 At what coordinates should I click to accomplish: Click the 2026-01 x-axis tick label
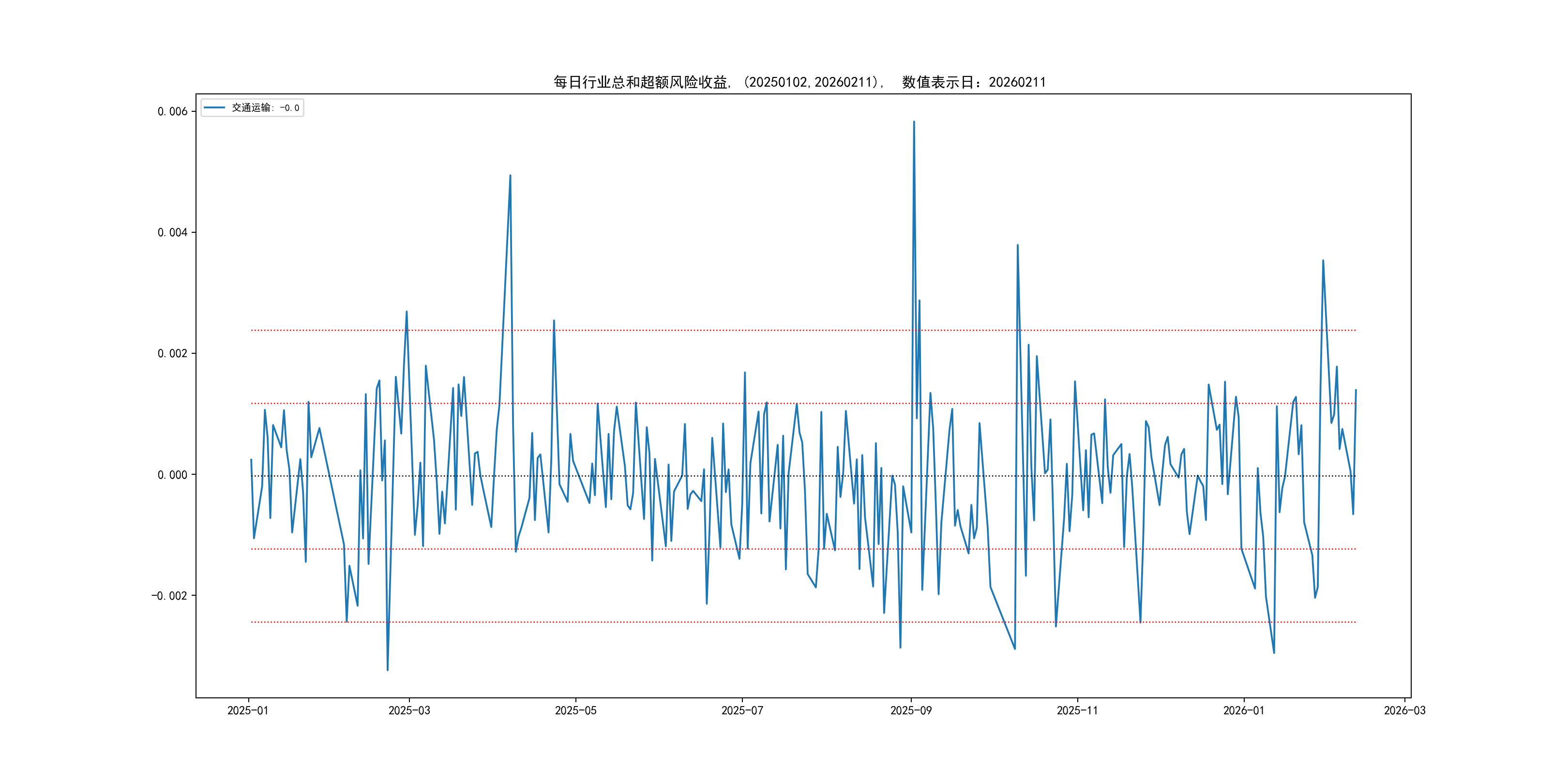coord(1244,710)
